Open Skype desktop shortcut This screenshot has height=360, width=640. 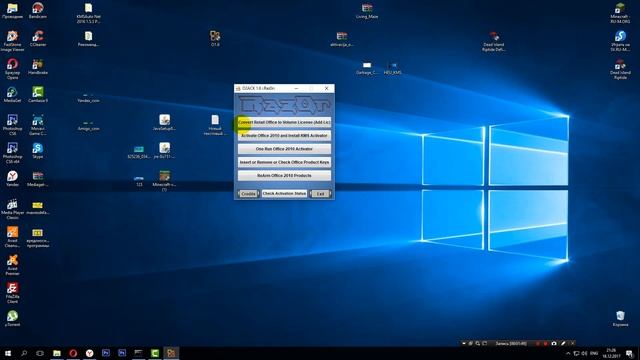pos(38,150)
